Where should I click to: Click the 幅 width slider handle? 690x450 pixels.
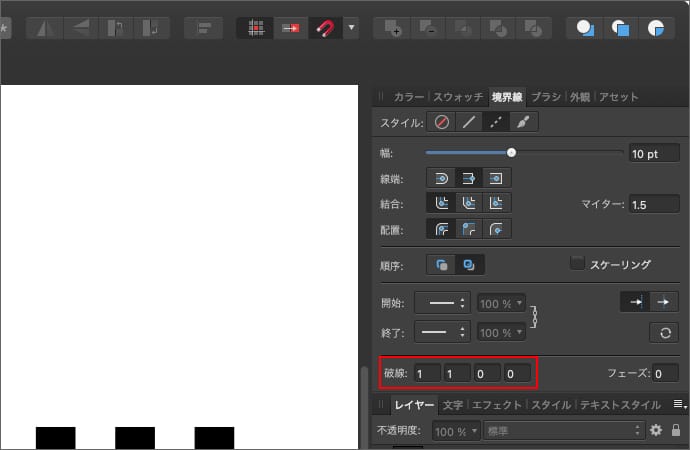click(511, 153)
